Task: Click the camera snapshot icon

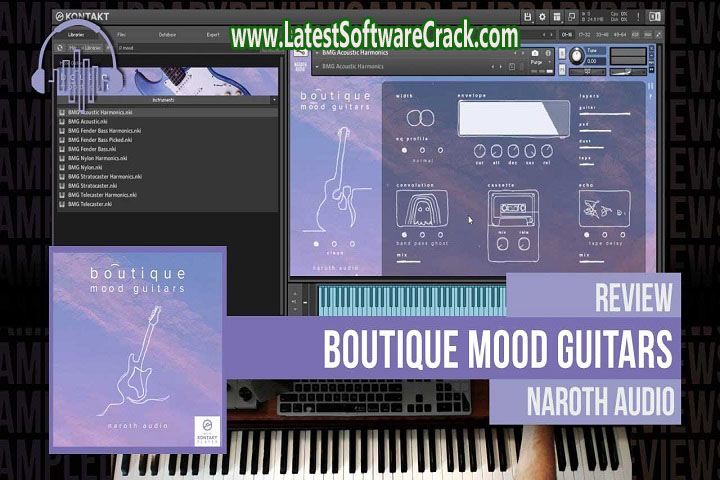Action: pos(534,52)
